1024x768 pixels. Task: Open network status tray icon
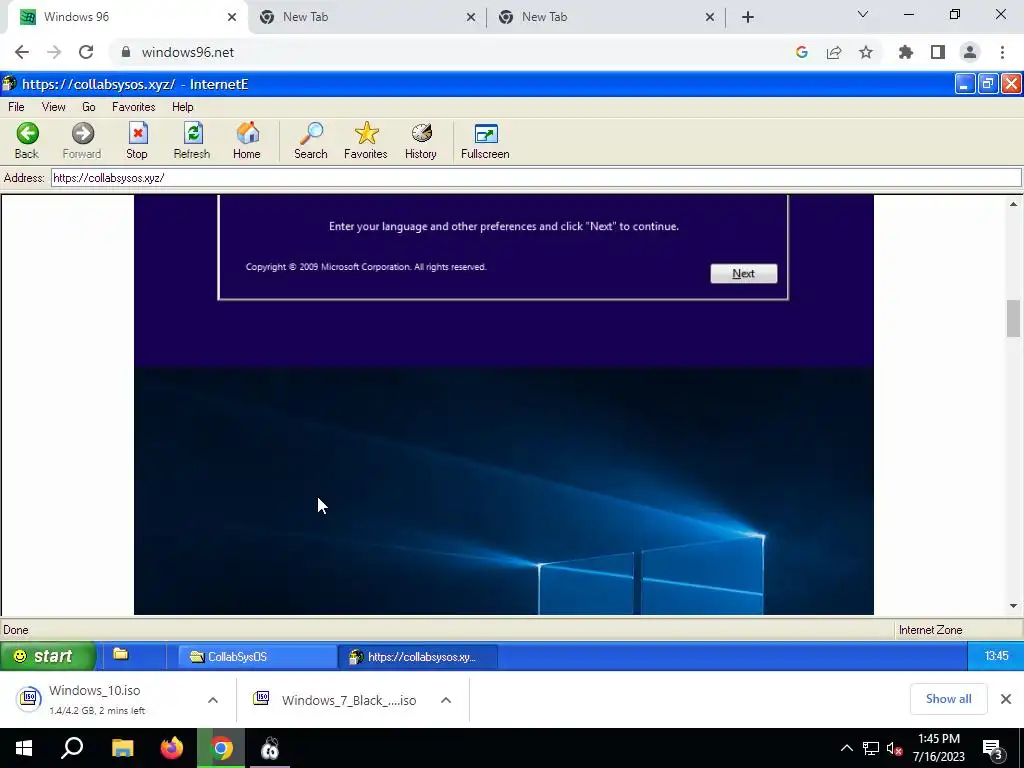pyautogui.click(x=871, y=748)
